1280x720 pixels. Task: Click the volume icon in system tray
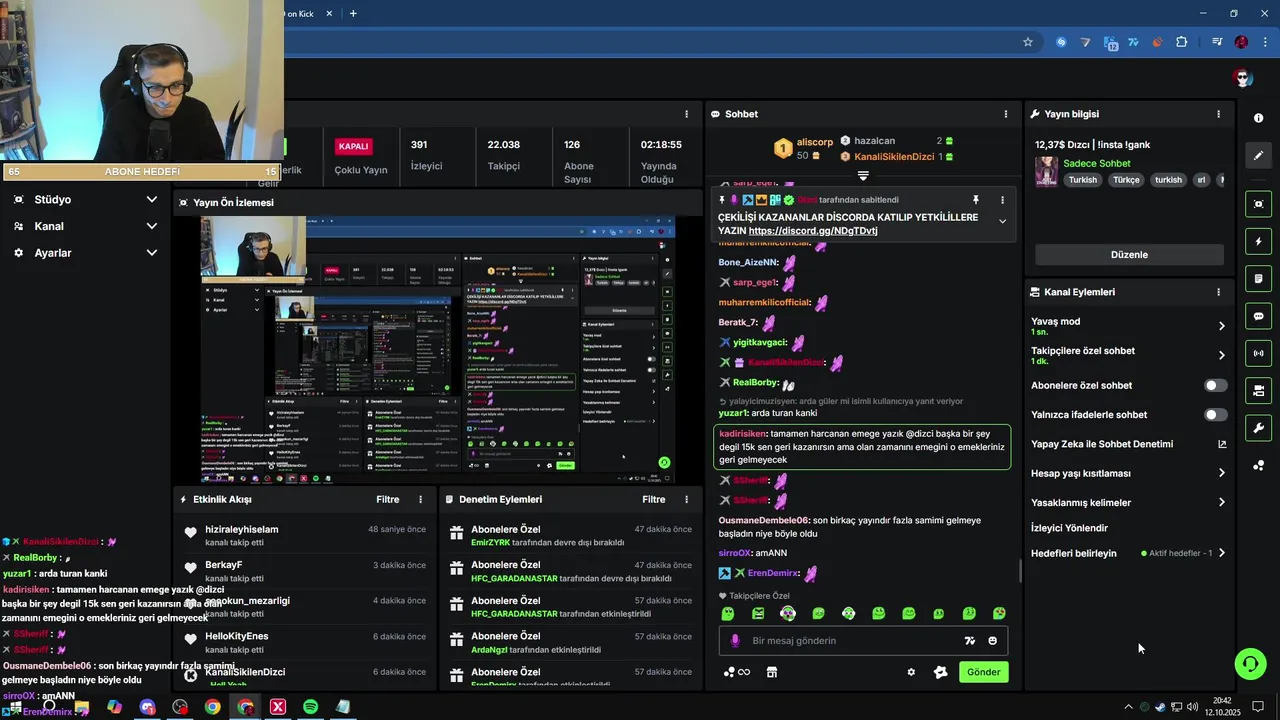(1192, 707)
